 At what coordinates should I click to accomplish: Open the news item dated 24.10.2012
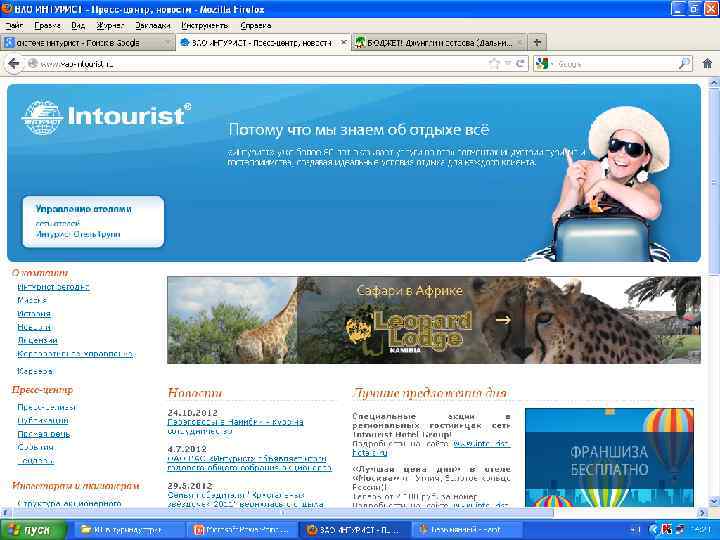(x=235, y=426)
